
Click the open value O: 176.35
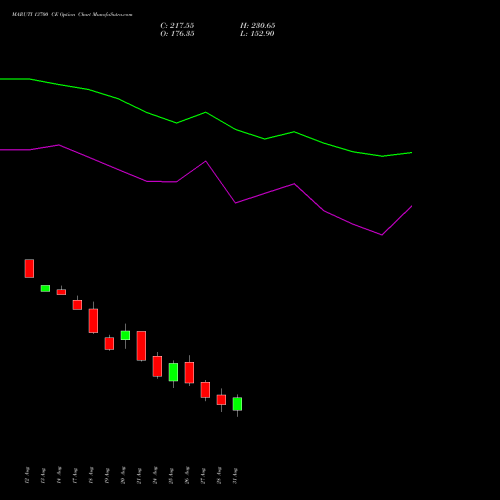pos(177,34)
